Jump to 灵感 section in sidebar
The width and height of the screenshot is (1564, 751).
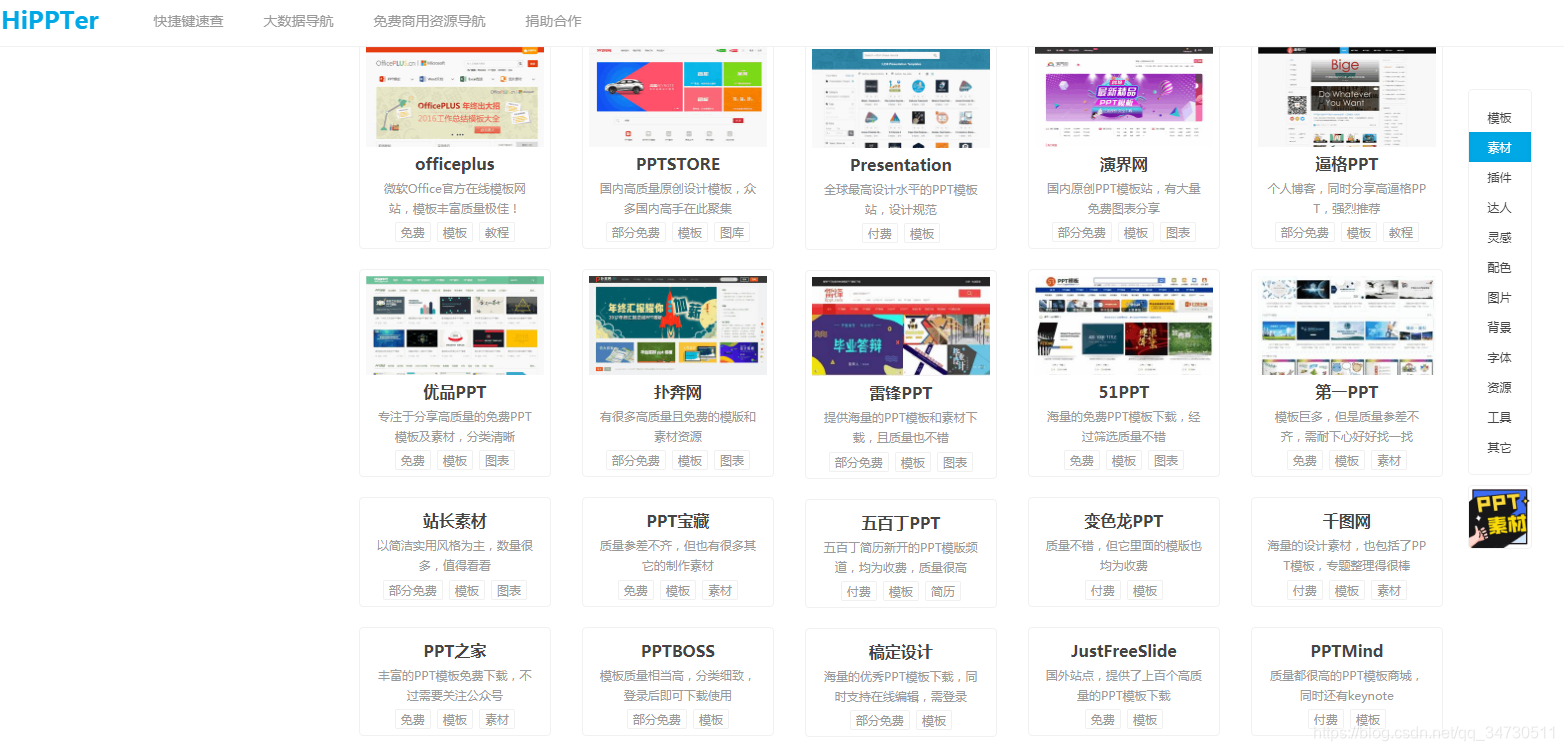(x=1499, y=237)
